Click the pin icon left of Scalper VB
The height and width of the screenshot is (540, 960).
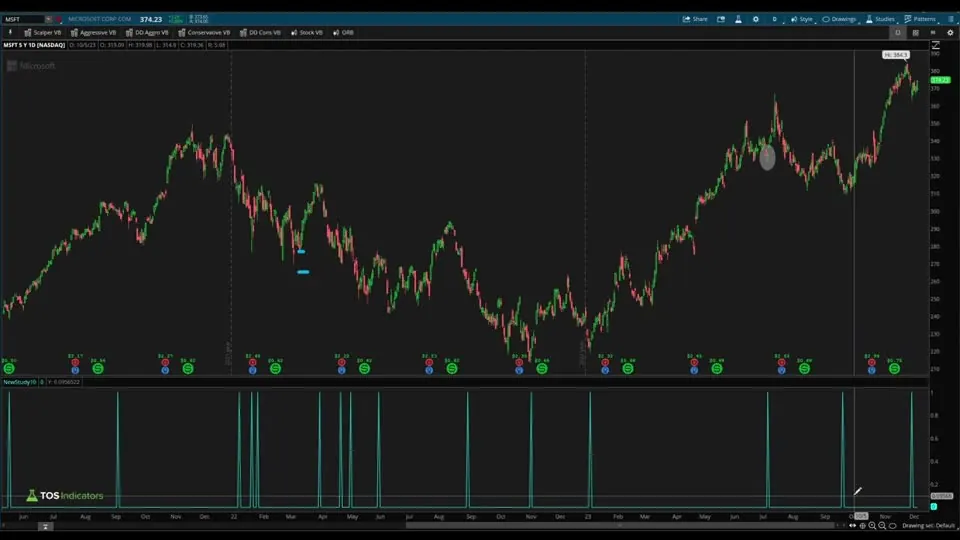pyautogui.click(x=10, y=32)
